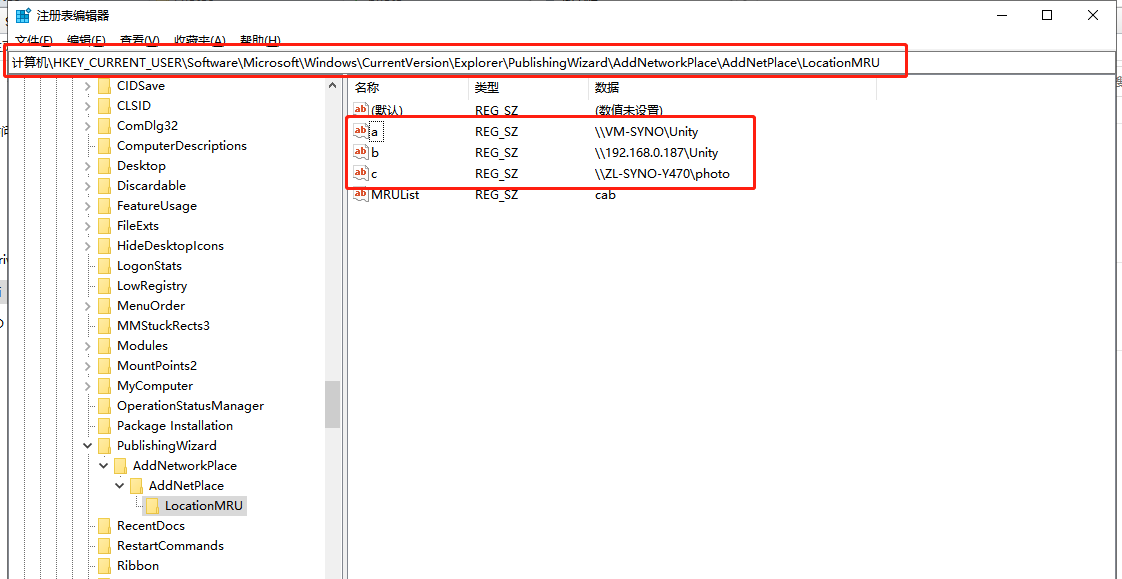The image size is (1122, 579).
Task: Expand the CLSID tree node
Action: (x=88, y=106)
